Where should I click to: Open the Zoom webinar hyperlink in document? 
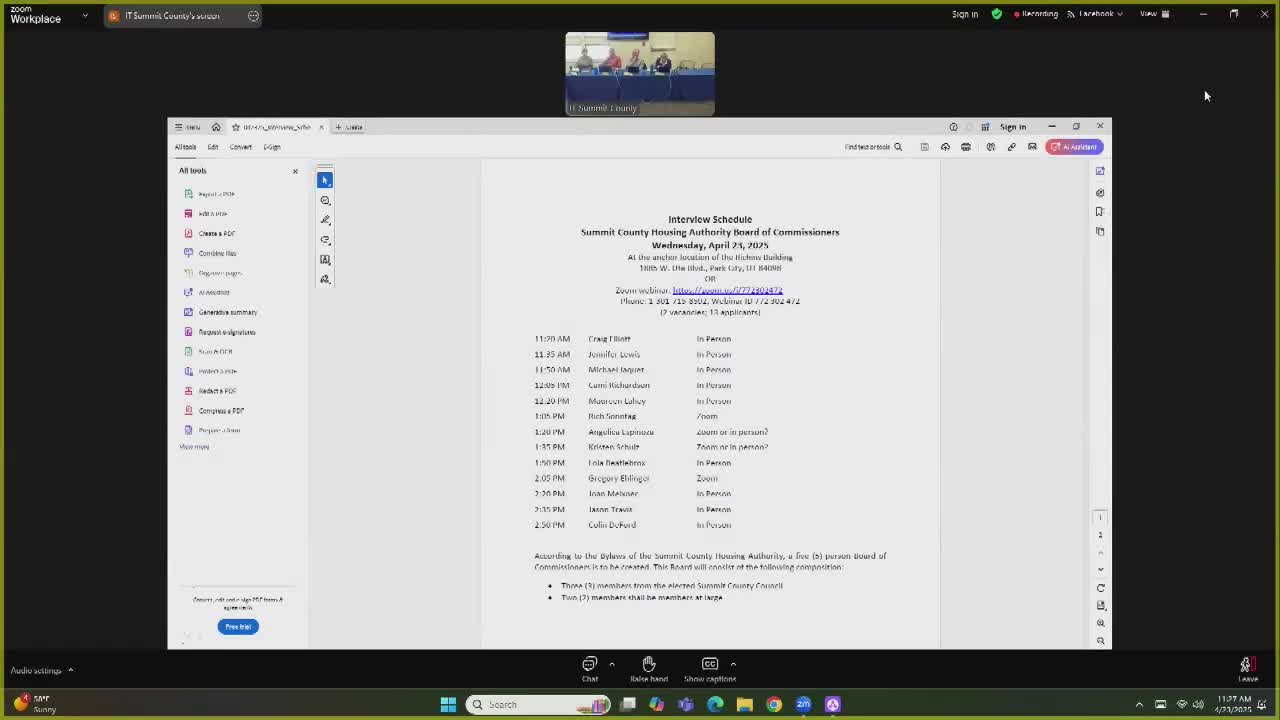727,290
